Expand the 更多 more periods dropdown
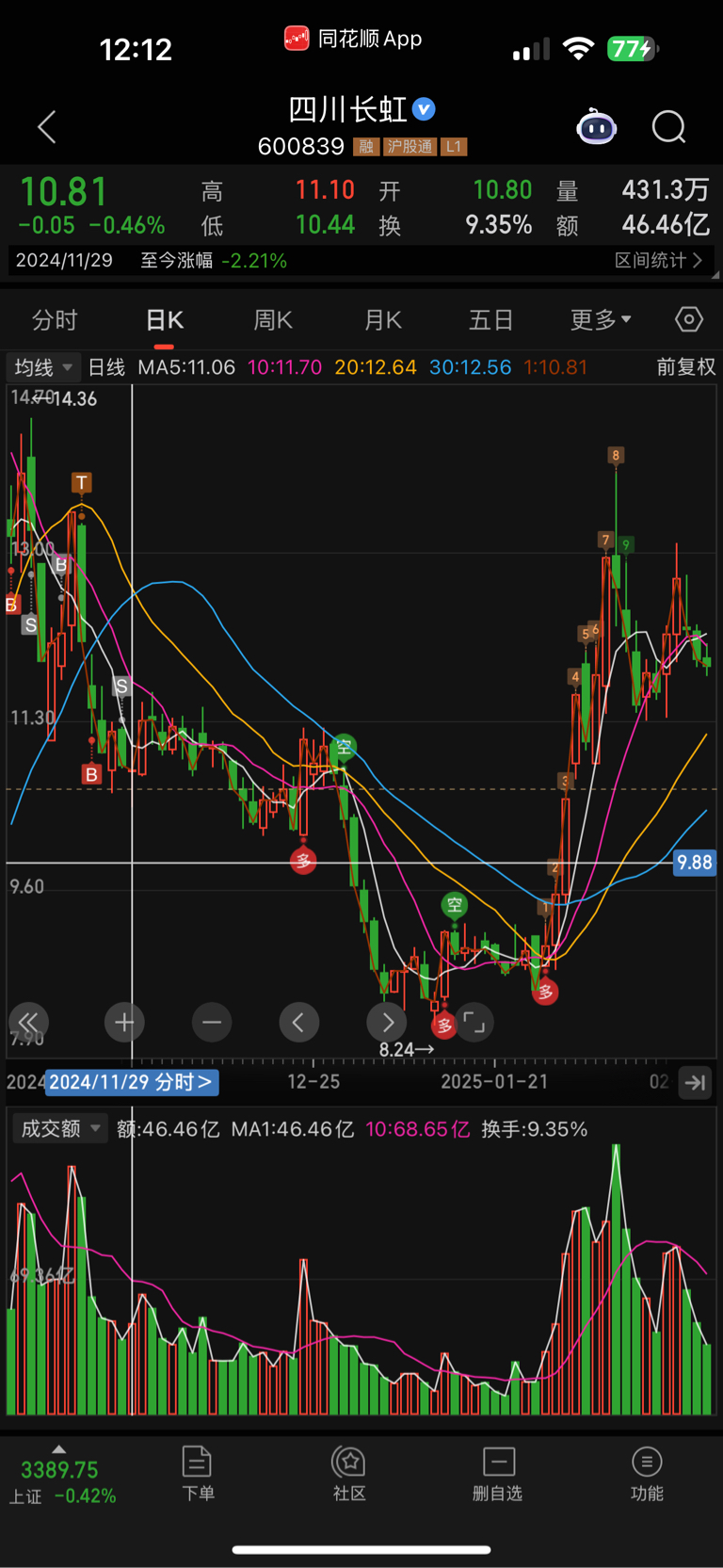 tap(601, 320)
